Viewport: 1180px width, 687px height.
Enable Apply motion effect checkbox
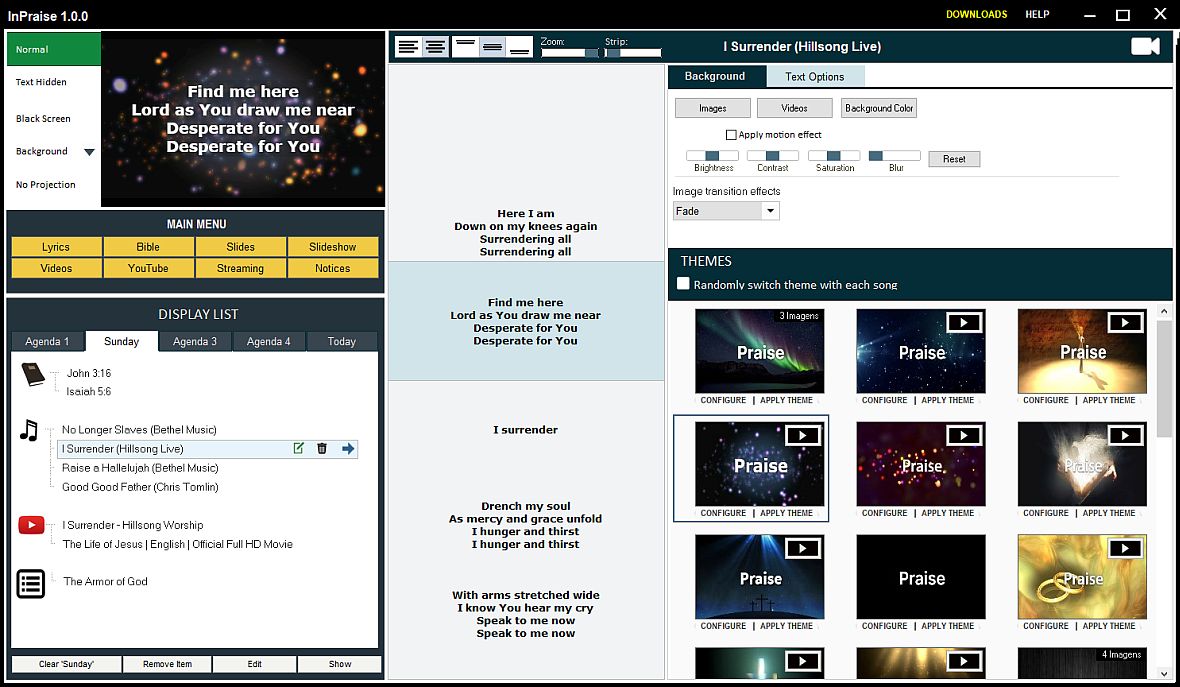731,135
